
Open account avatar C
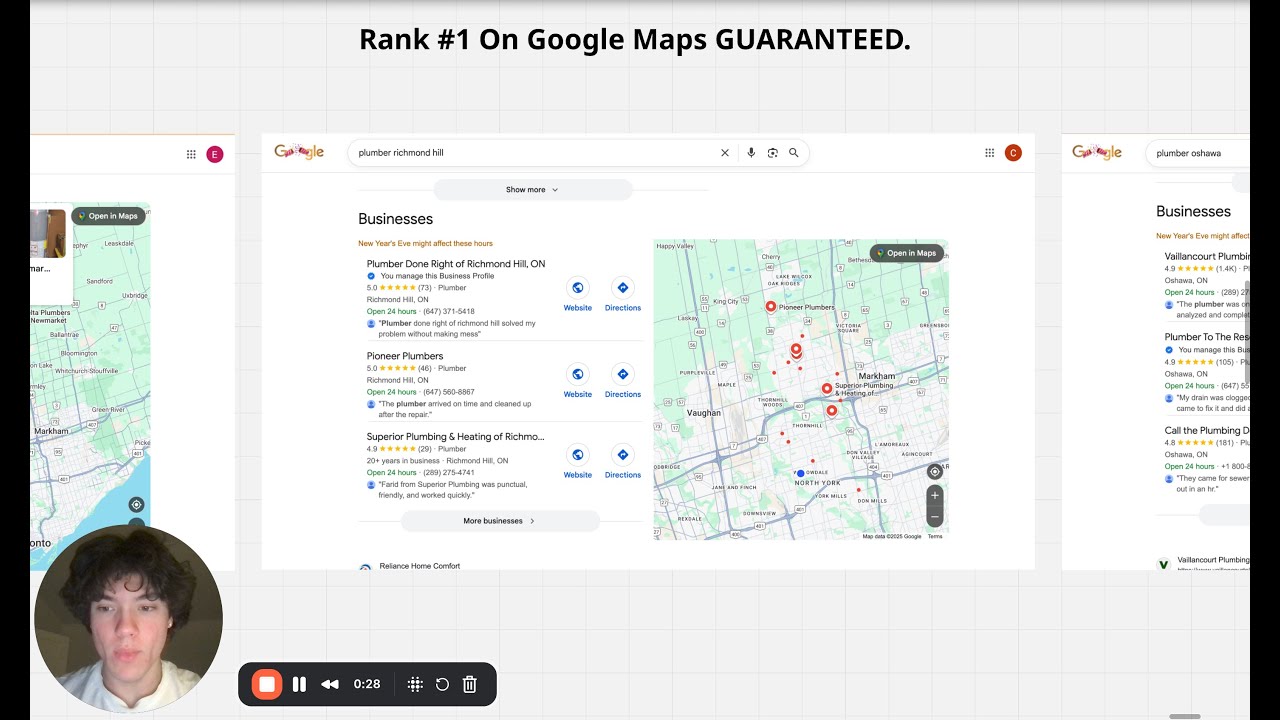point(1013,153)
